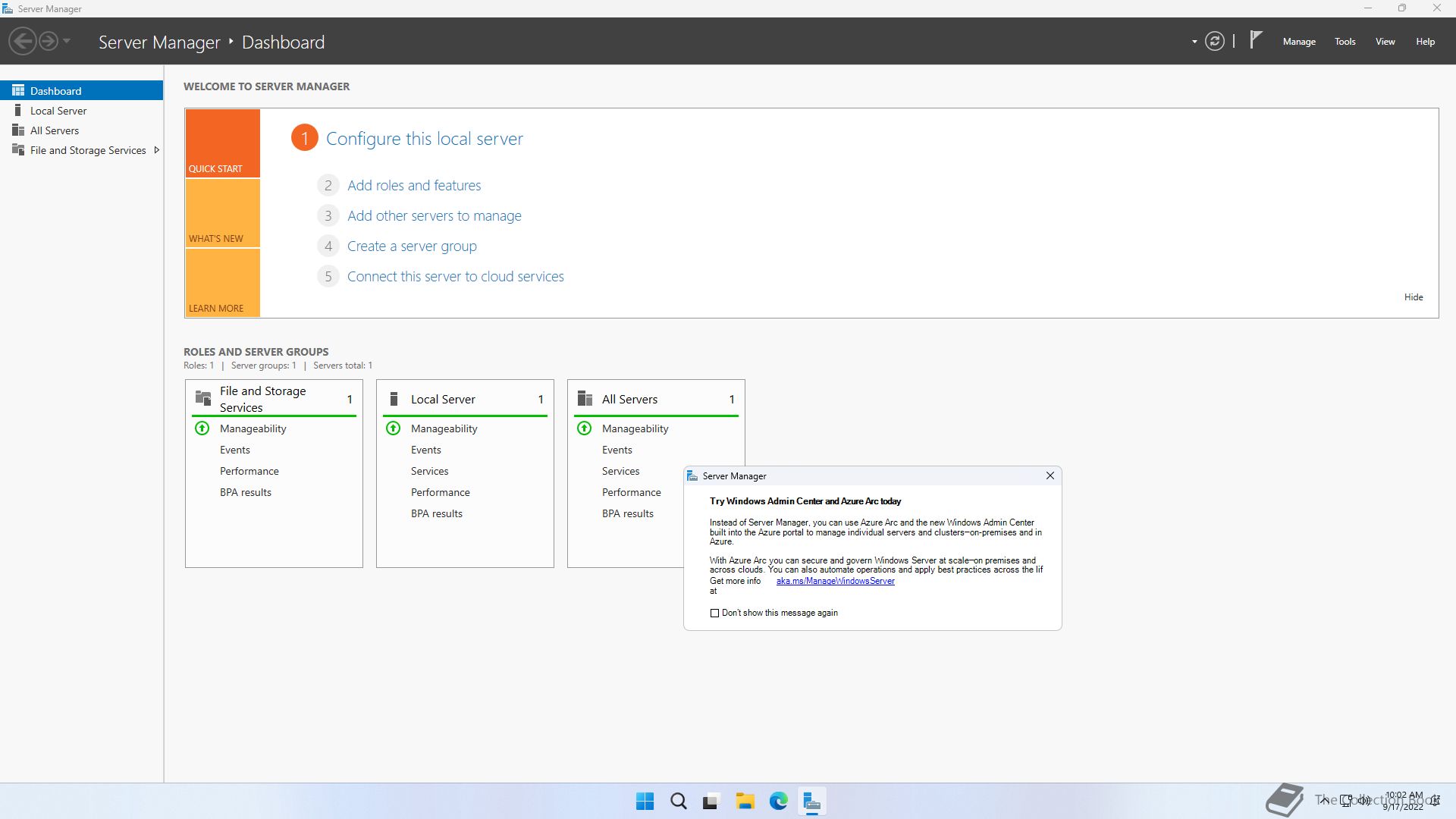The width and height of the screenshot is (1456, 819).
Task: Select All Servers in the sidebar
Action: pyautogui.click(x=82, y=130)
